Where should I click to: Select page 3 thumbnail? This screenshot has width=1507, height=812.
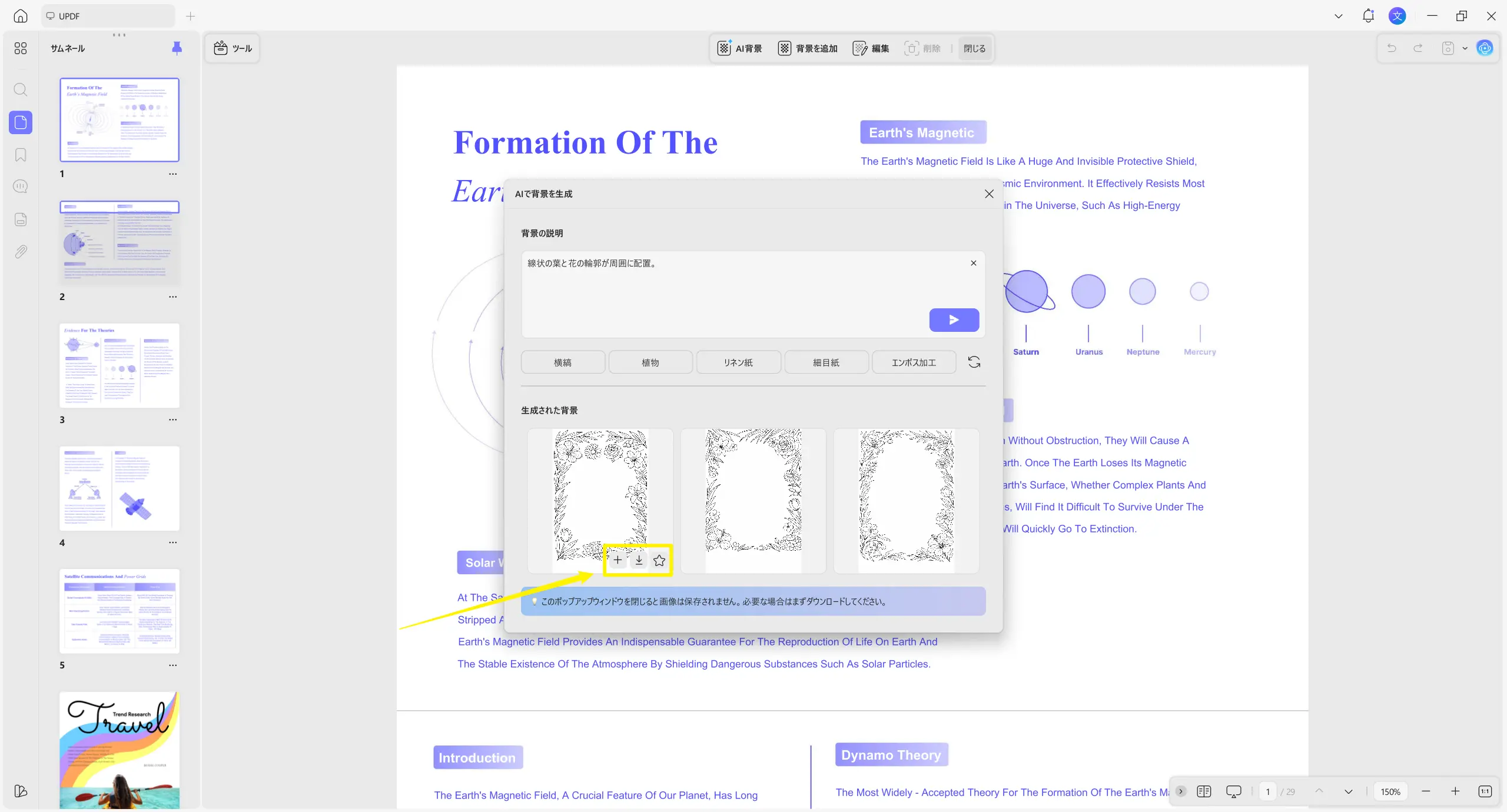click(120, 365)
